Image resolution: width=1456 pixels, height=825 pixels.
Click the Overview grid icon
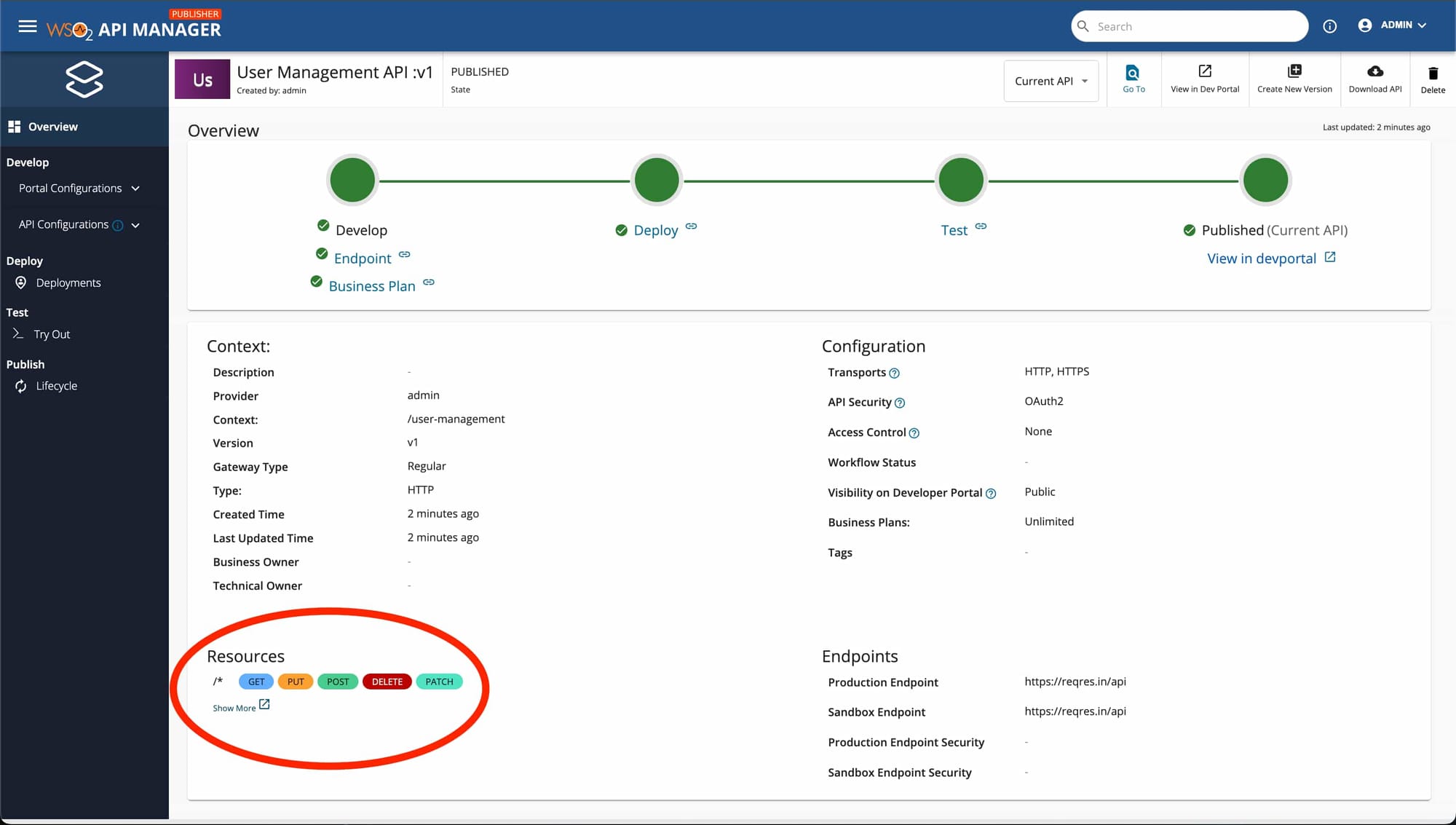[14, 127]
